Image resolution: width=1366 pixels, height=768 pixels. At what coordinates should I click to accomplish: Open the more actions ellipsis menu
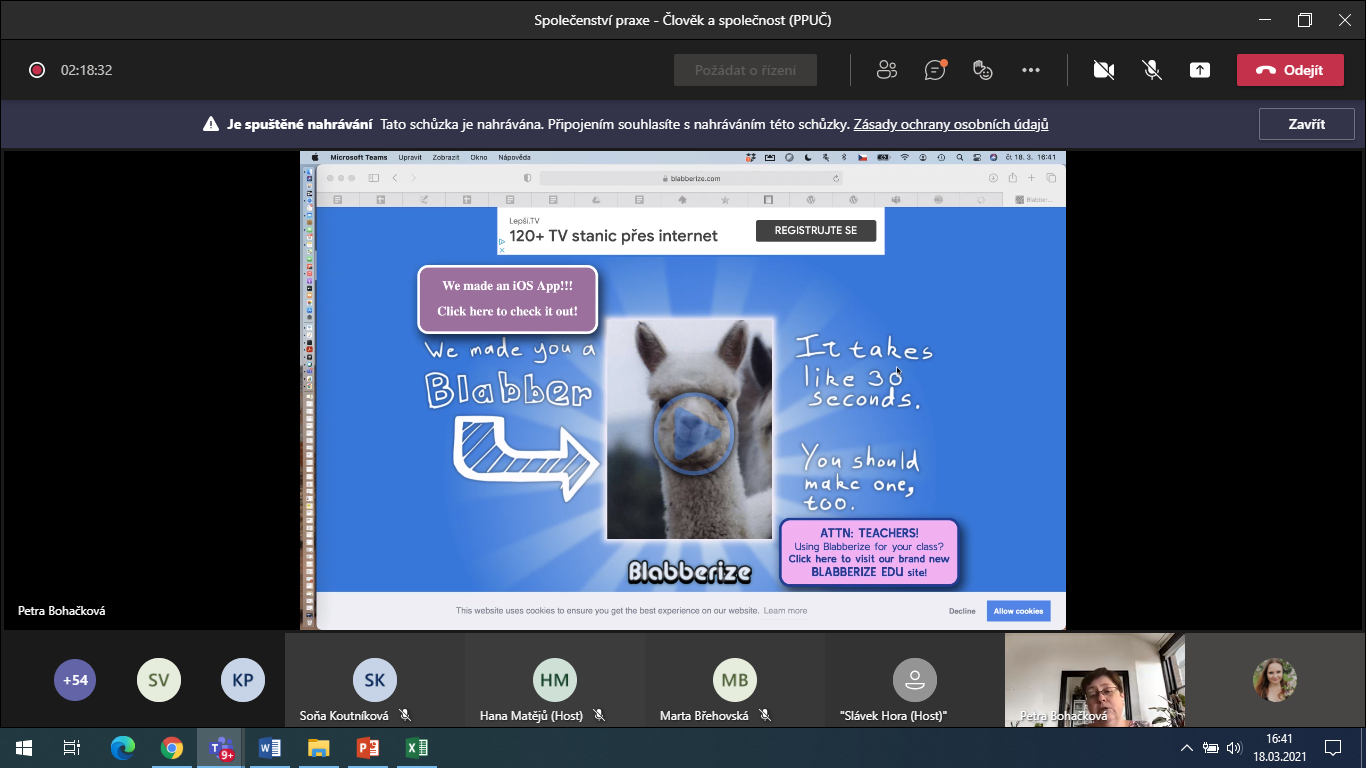click(1031, 70)
